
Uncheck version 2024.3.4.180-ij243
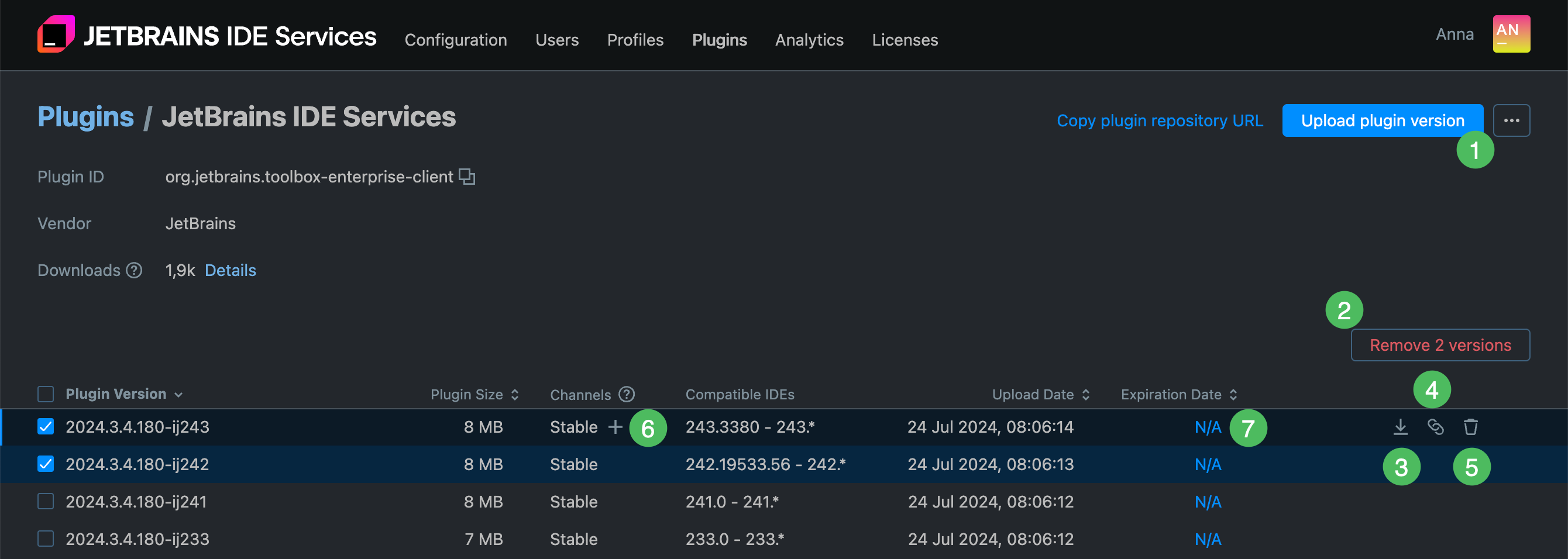pyautogui.click(x=46, y=427)
